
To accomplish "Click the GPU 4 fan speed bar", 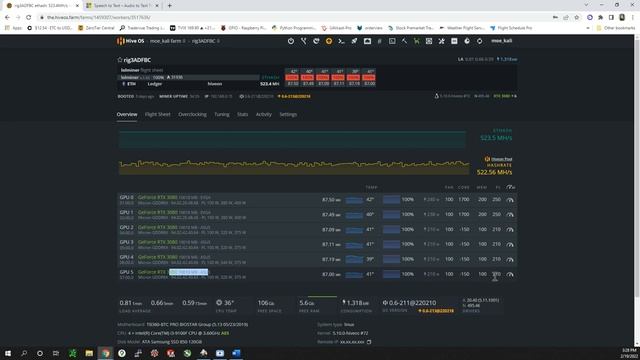I will click(x=391, y=260).
